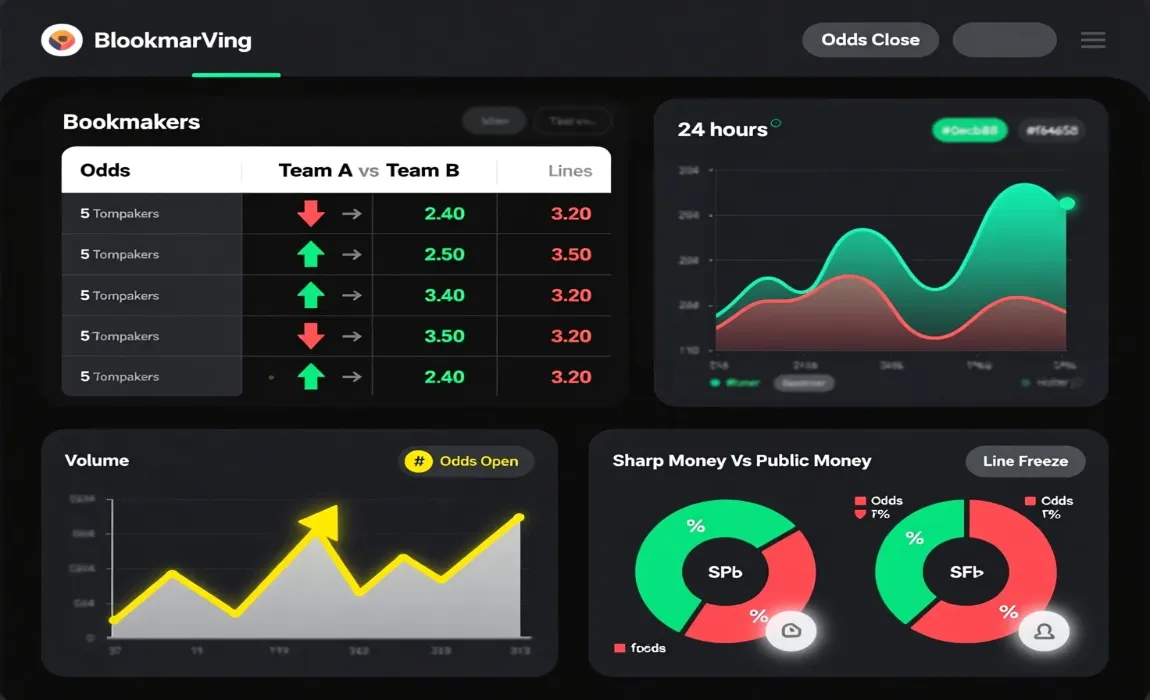
Task: Click the SFb donut chart center
Action: click(965, 572)
